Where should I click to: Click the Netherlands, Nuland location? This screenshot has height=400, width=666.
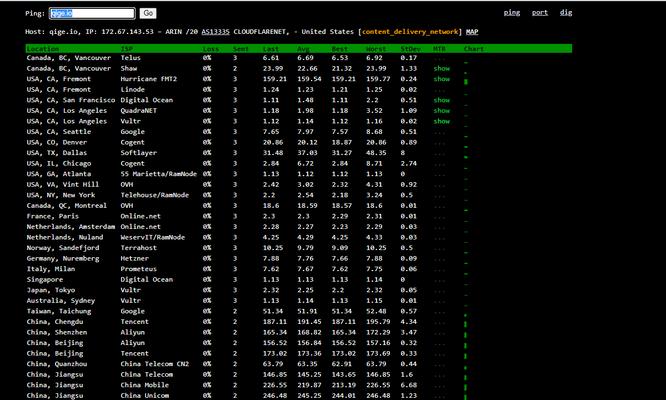pyautogui.click(x=65, y=237)
